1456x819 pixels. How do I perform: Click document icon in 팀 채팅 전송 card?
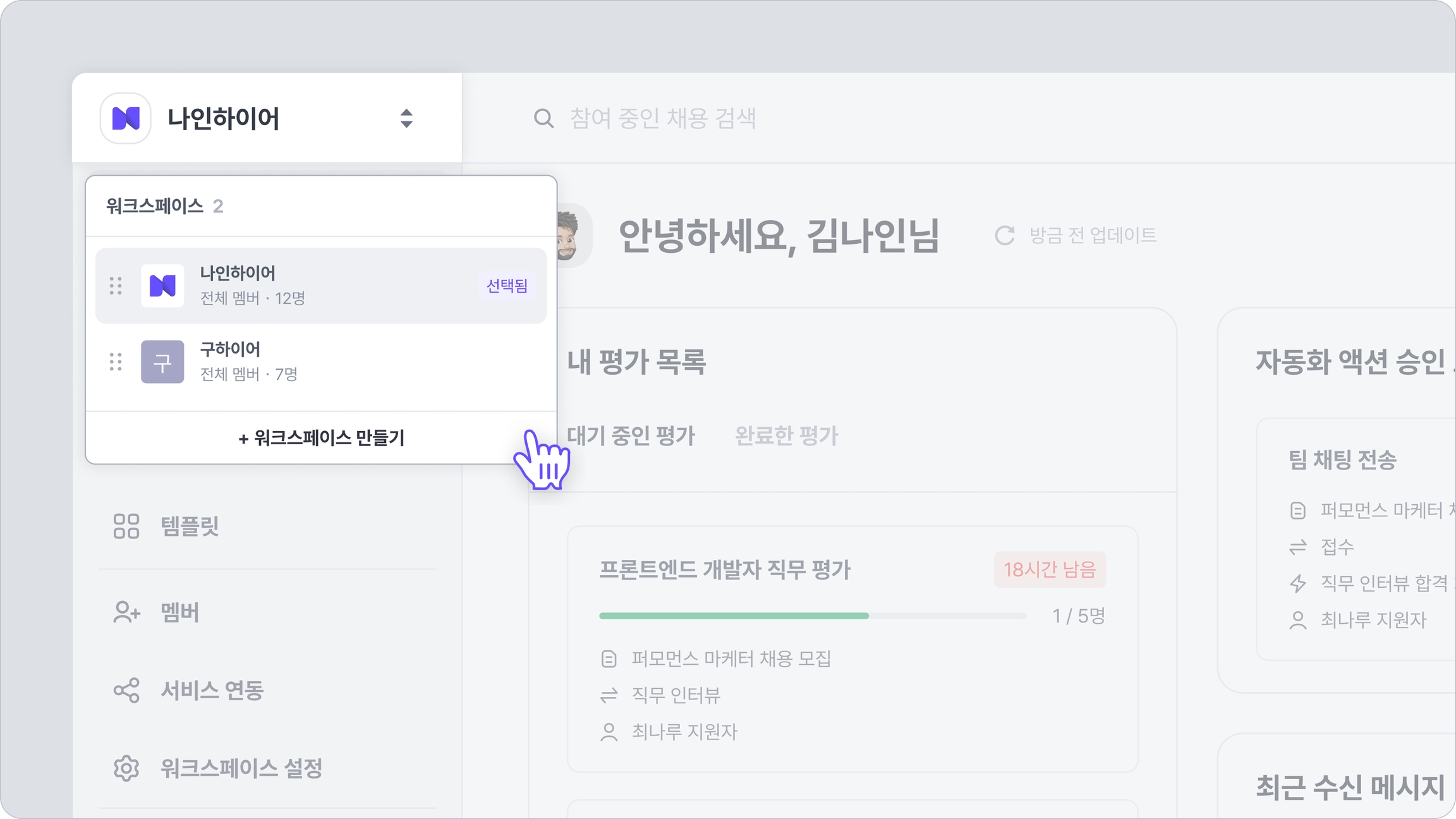1297,510
